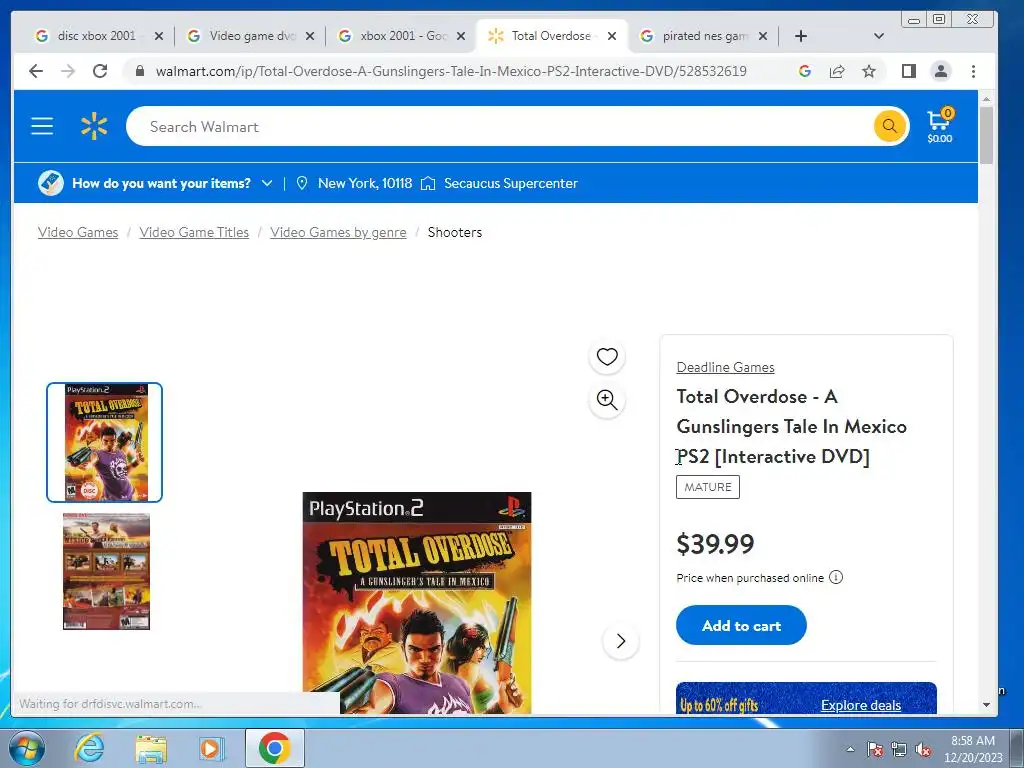Viewport: 1024px width, 768px height.
Task: Click scrollbar down arrow
Action: pos(986,705)
